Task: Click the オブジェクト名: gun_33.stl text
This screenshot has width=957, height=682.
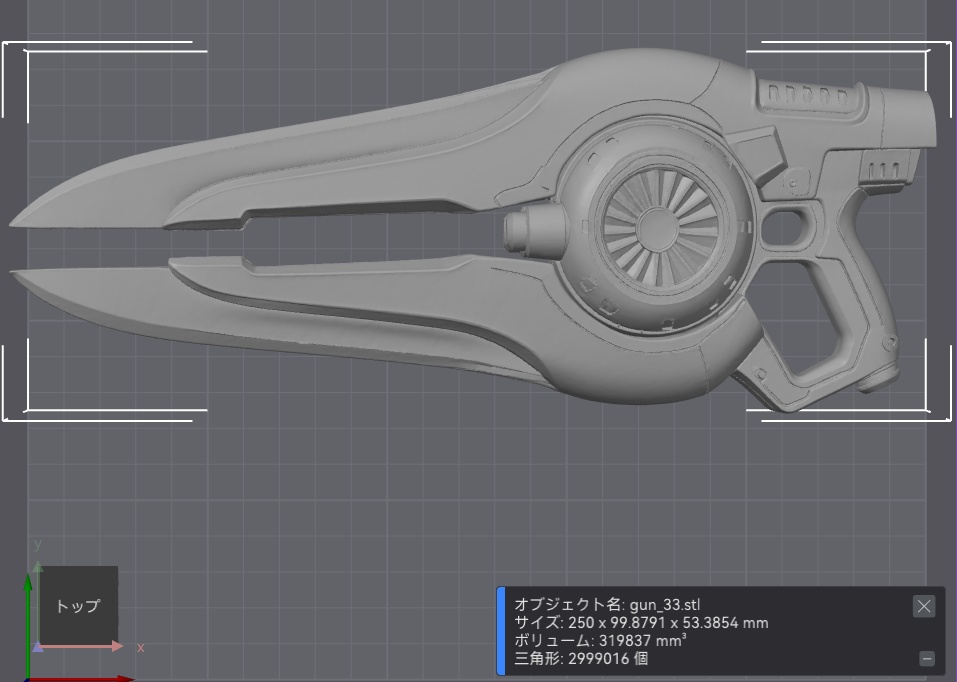Action: (x=607, y=604)
